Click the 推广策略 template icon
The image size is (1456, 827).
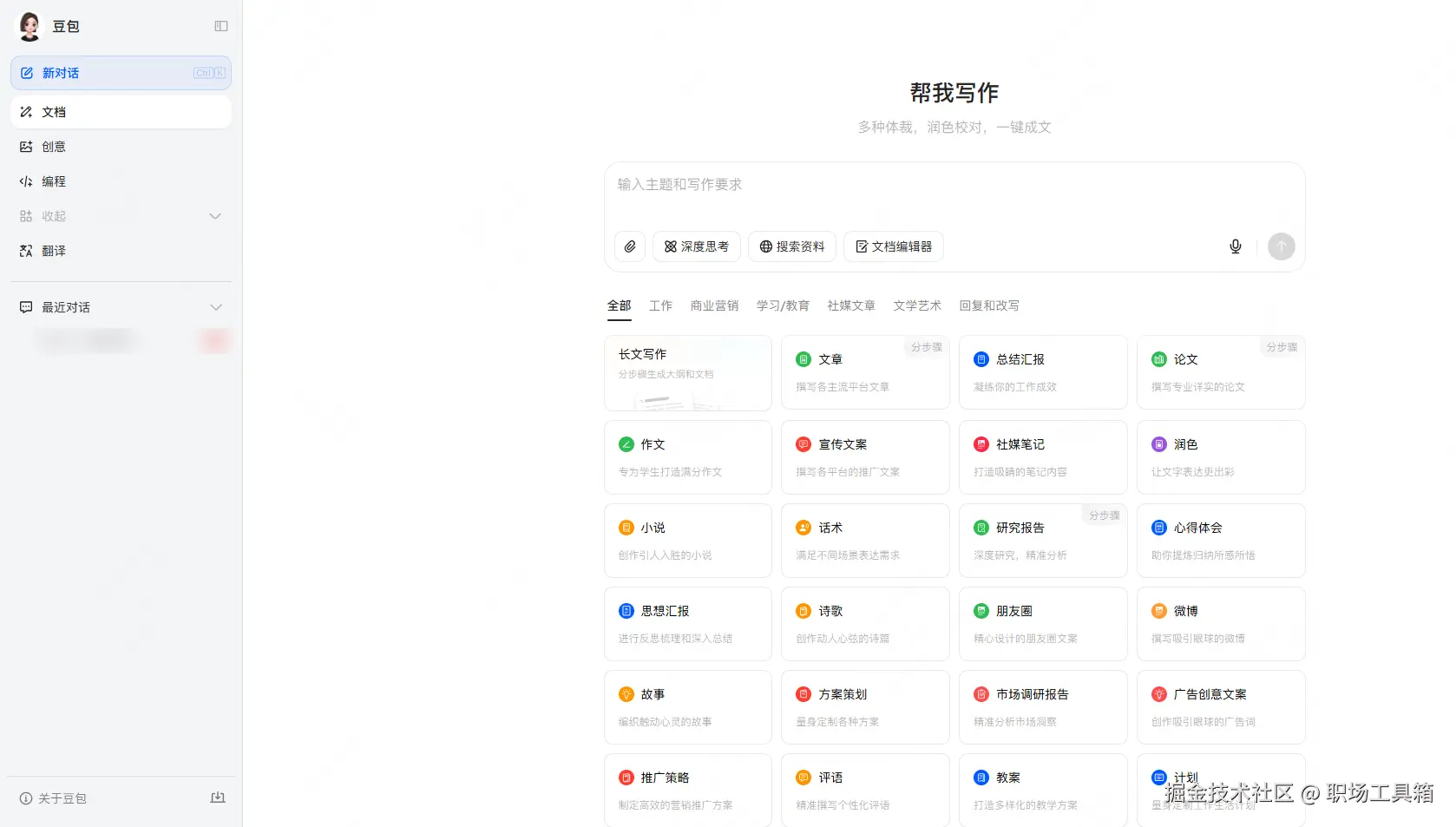pyautogui.click(x=626, y=778)
